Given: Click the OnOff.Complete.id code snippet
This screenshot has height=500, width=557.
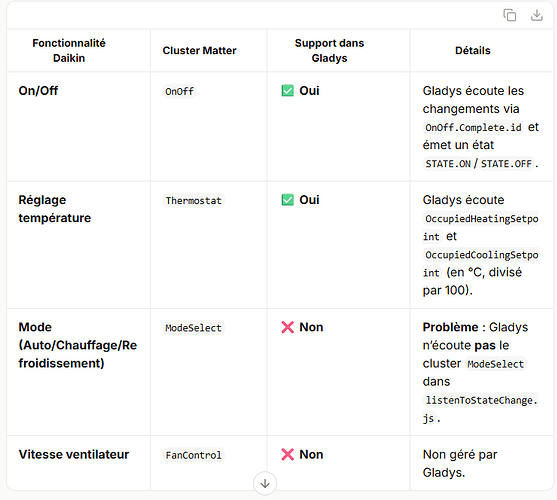Looking at the screenshot, I should [474, 127].
